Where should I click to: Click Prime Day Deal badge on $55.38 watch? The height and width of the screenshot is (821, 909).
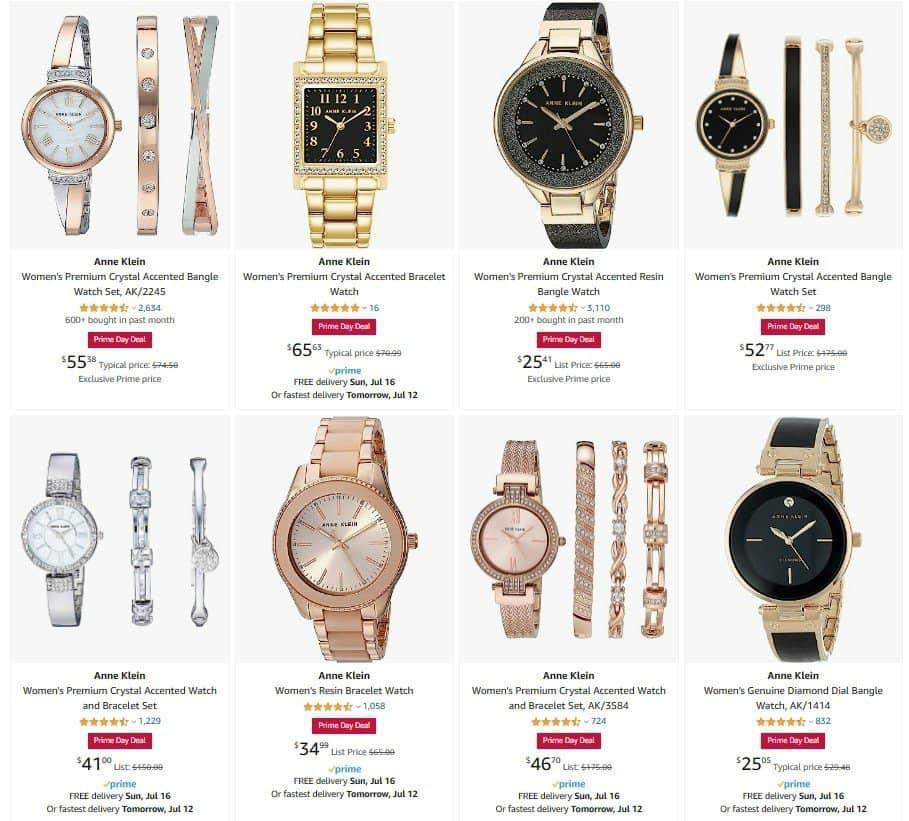(x=119, y=340)
